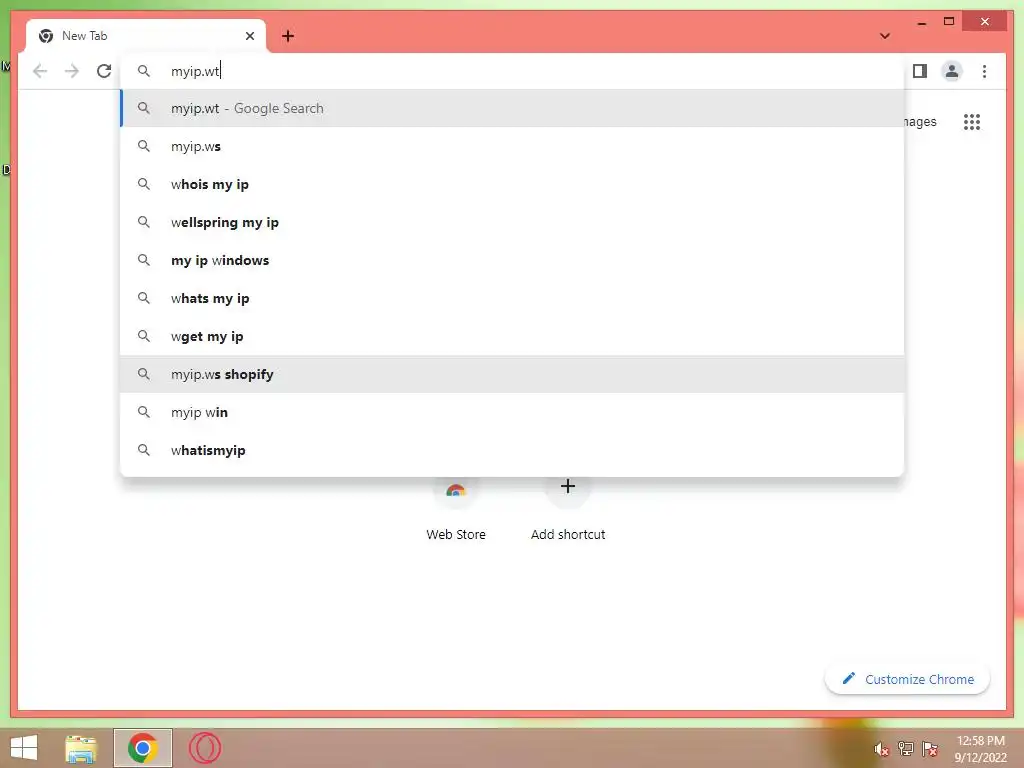Choose the my ip windows suggestion
The height and width of the screenshot is (768, 1024).
tap(513, 260)
